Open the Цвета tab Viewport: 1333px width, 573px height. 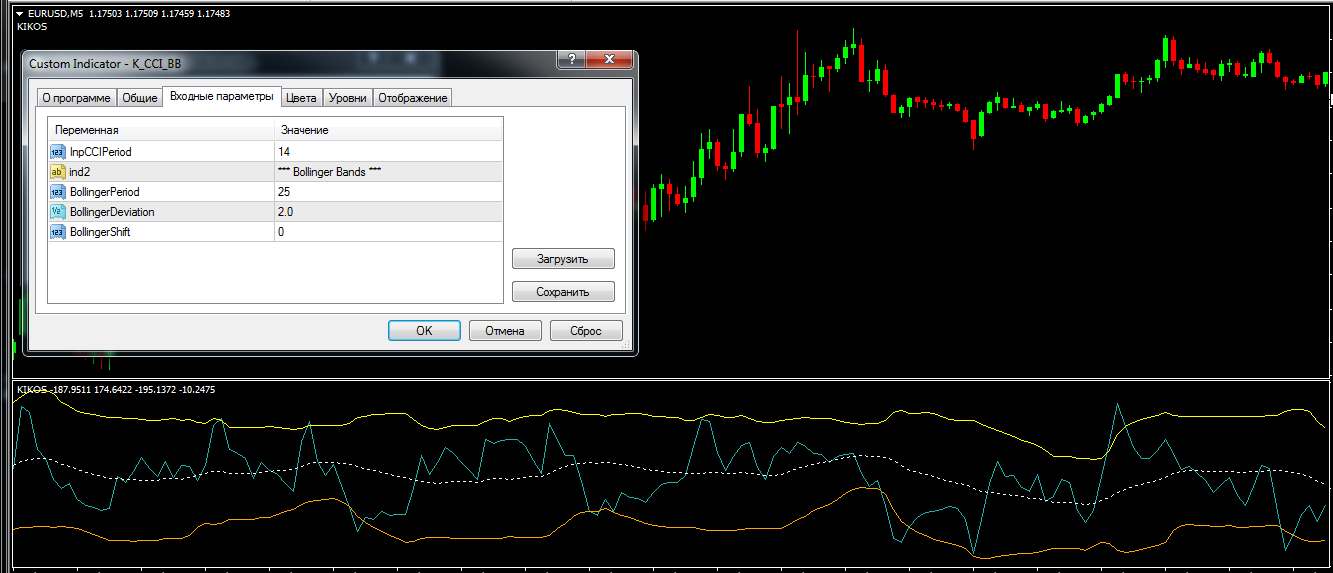[x=301, y=98]
